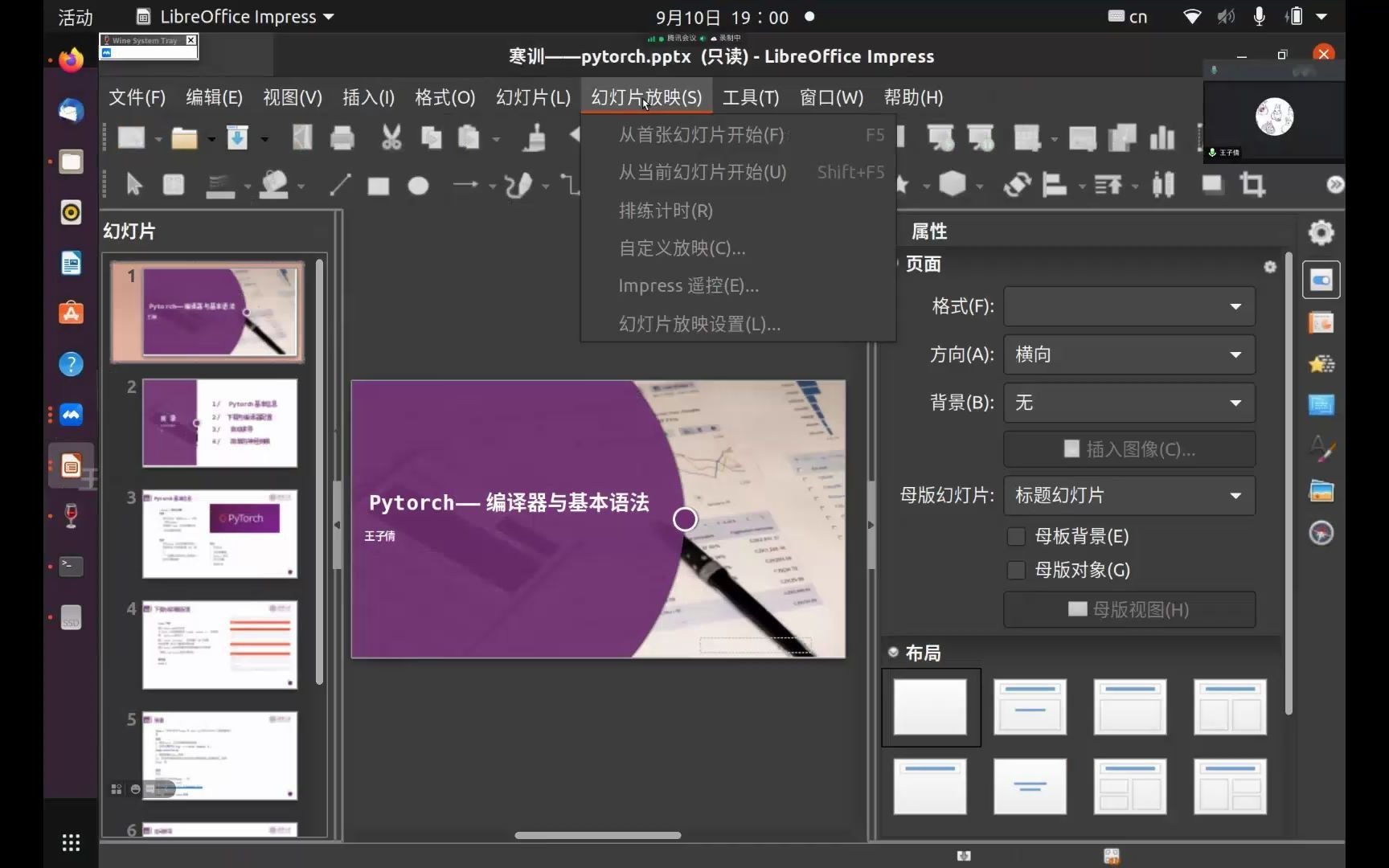Click the Distribute objects icon

[x=1162, y=185]
